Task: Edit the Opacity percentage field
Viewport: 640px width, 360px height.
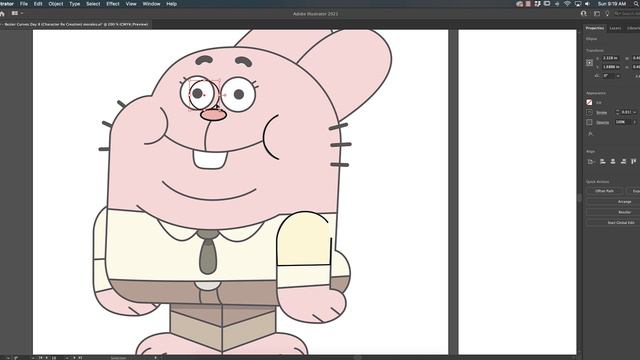Action: tap(622, 122)
